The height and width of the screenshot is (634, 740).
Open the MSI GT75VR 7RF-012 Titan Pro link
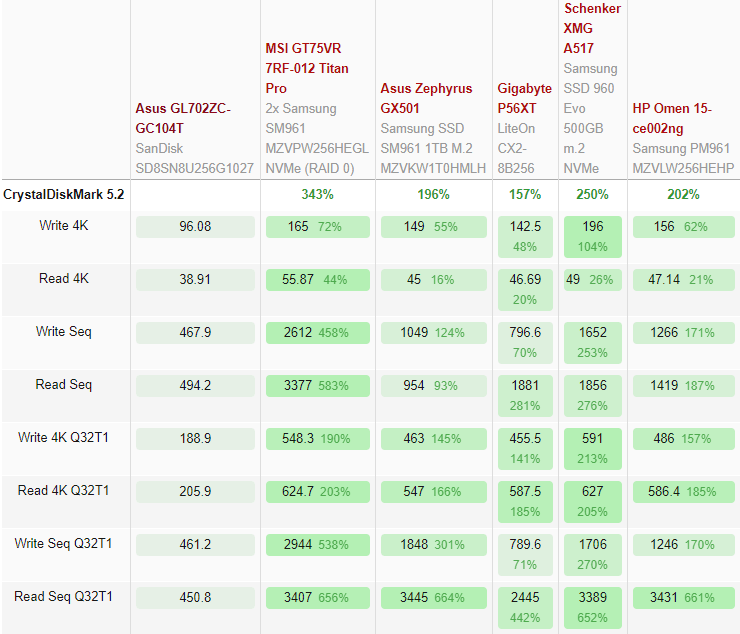click(x=307, y=68)
